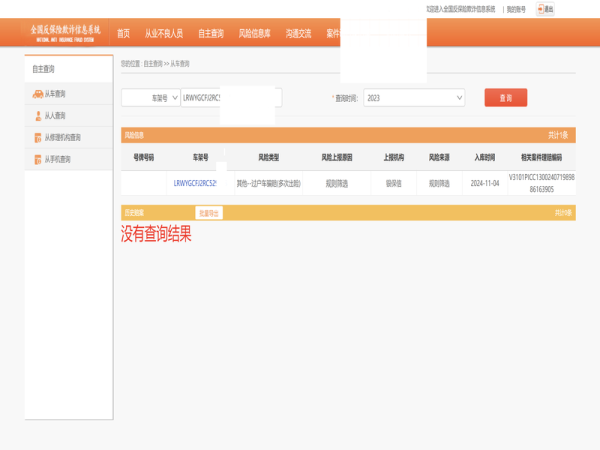This screenshot has height=450, width=600.
Task: Open the 从业不良人员 navigation tab
Action: (164, 34)
